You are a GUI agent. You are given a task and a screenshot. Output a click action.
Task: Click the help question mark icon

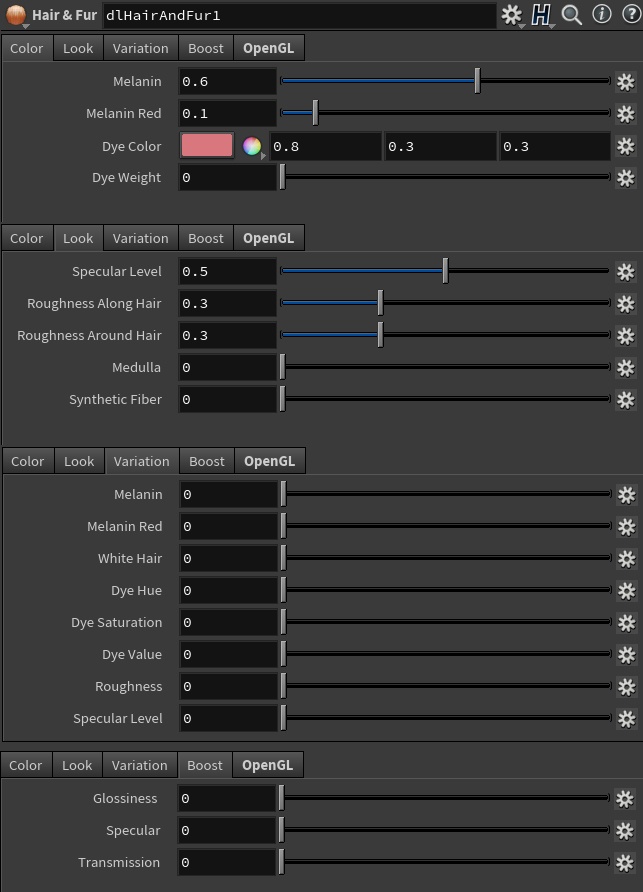[x=630, y=15]
